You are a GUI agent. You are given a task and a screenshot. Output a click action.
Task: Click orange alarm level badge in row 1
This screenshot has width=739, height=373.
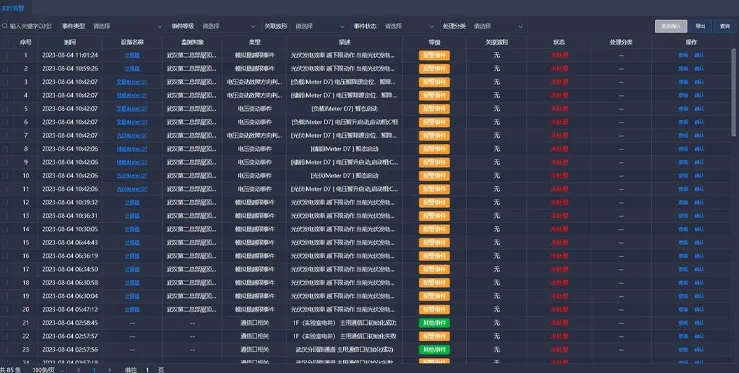coord(434,55)
